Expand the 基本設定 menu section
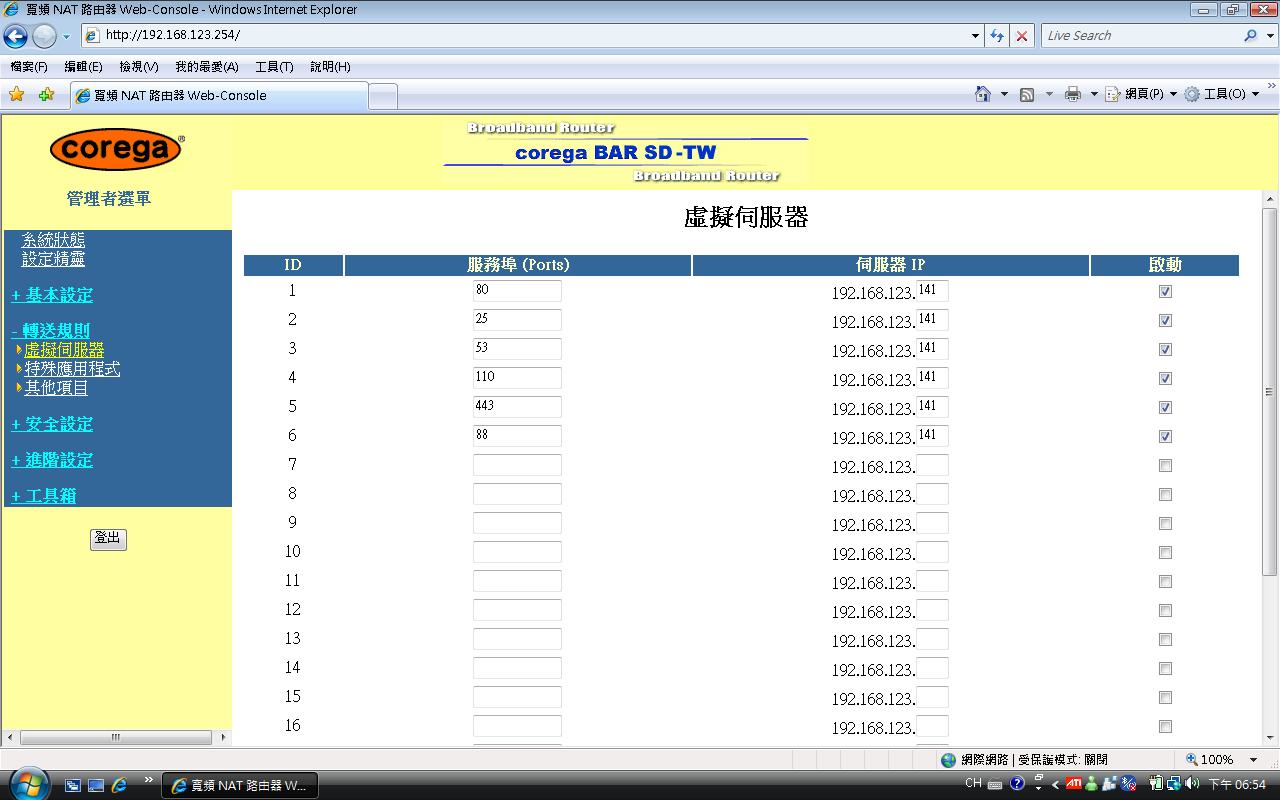 pyautogui.click(x=52, y=295)
